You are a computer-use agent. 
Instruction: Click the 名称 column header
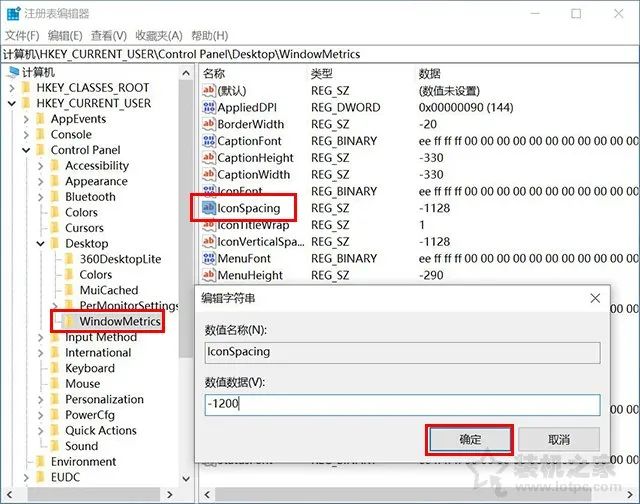214,73
